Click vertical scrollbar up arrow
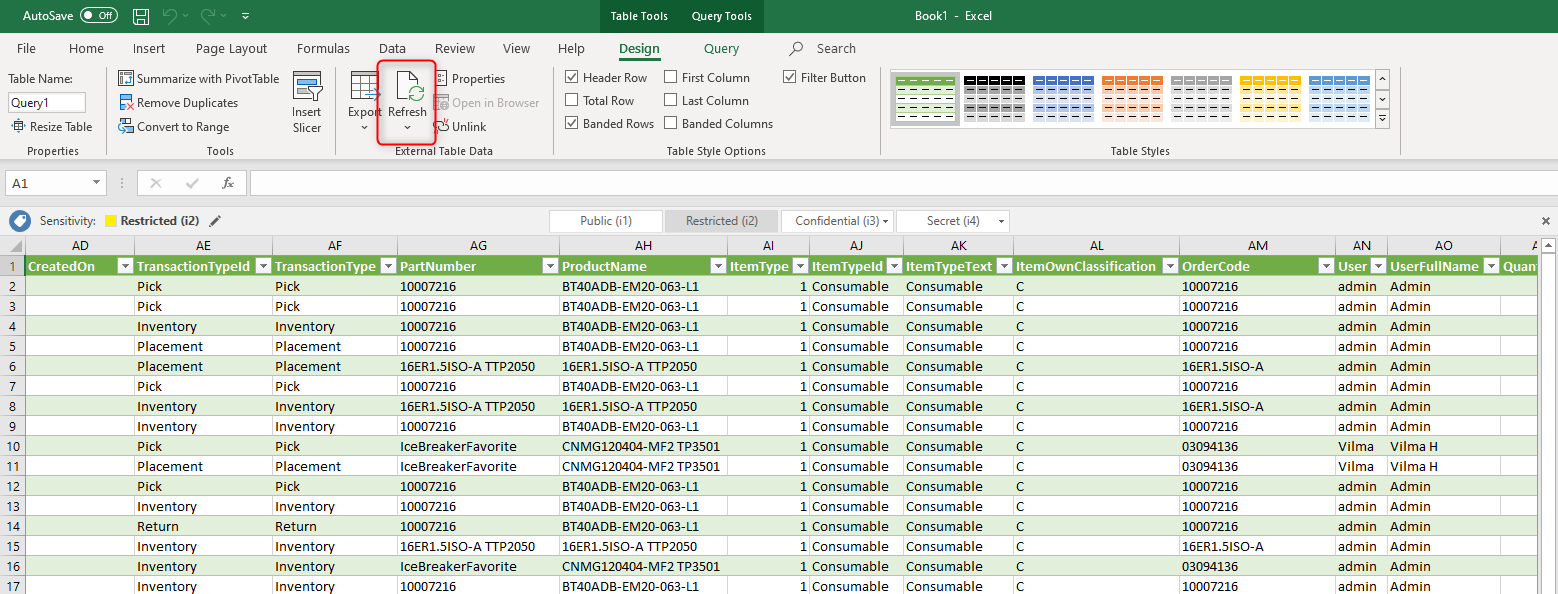Image resolution: width=1558 pixels, height=594 pixels. [1548, 246]
